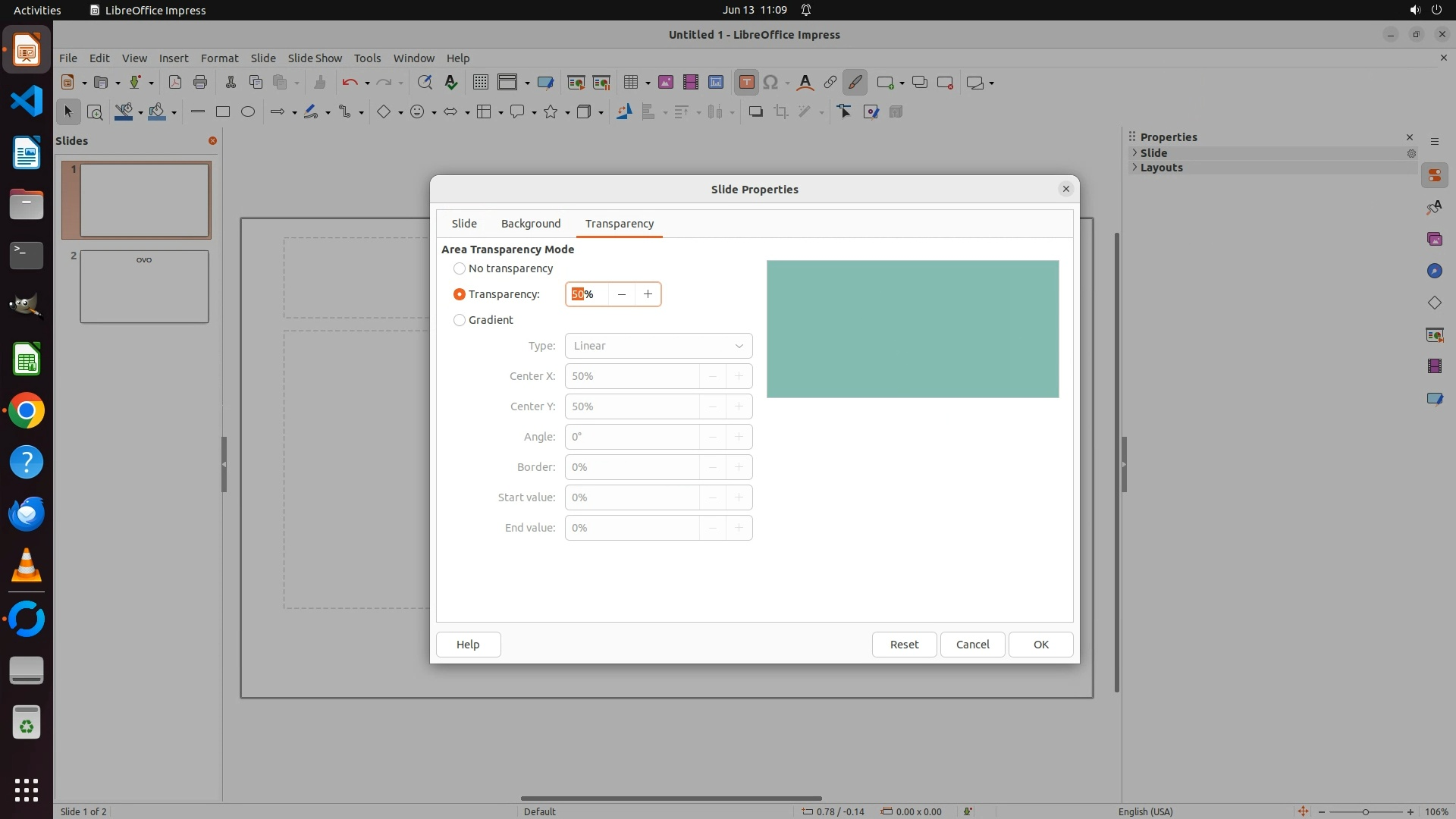Screen dimensions: 1456x819
Task: Click the Insert Table toolbar icon
Action: point(630,83)
